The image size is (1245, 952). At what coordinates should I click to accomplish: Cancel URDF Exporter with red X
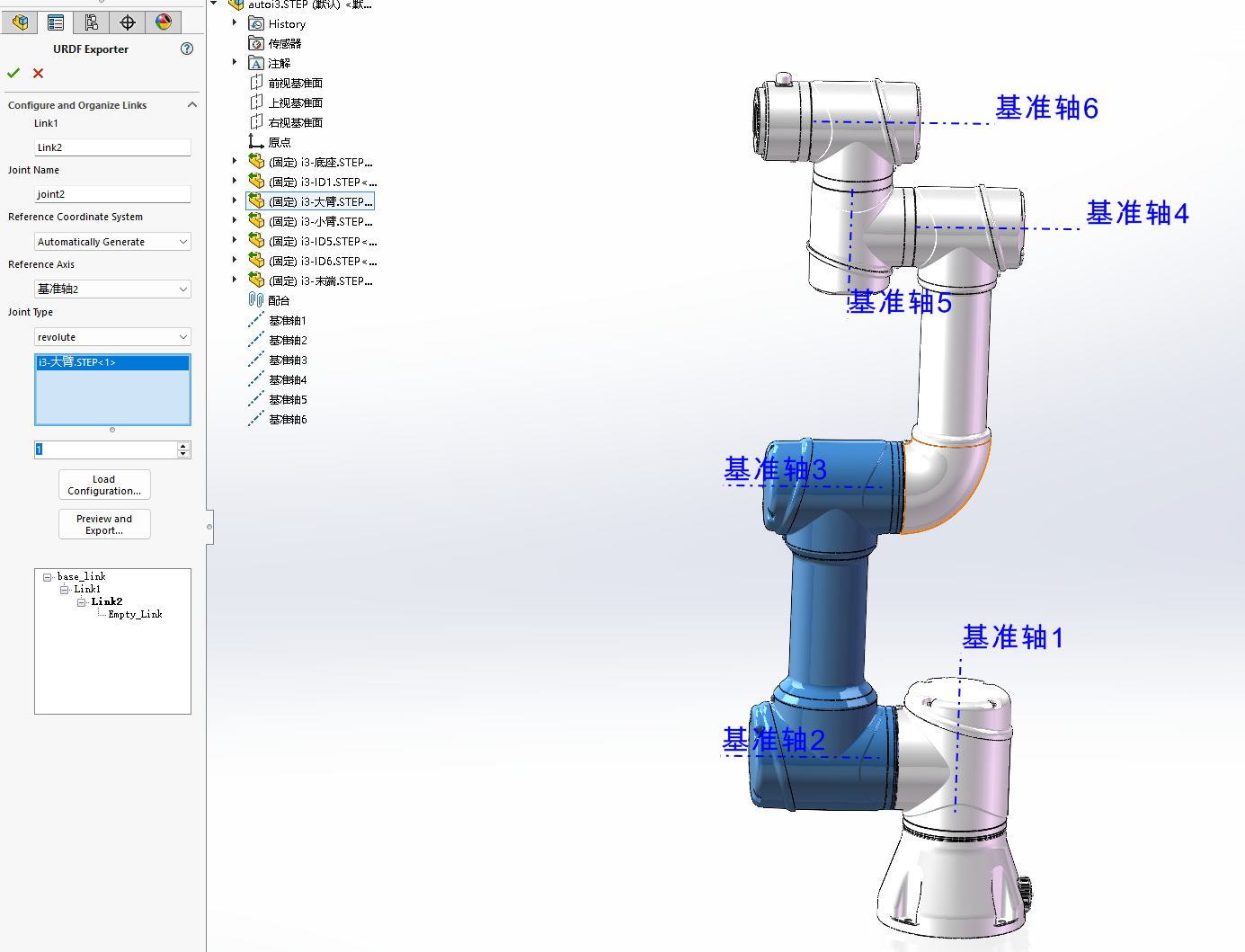[38, 73]
